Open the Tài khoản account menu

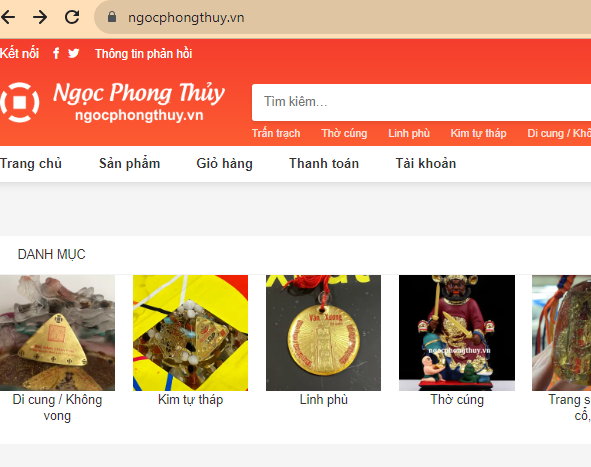(426, 164)
